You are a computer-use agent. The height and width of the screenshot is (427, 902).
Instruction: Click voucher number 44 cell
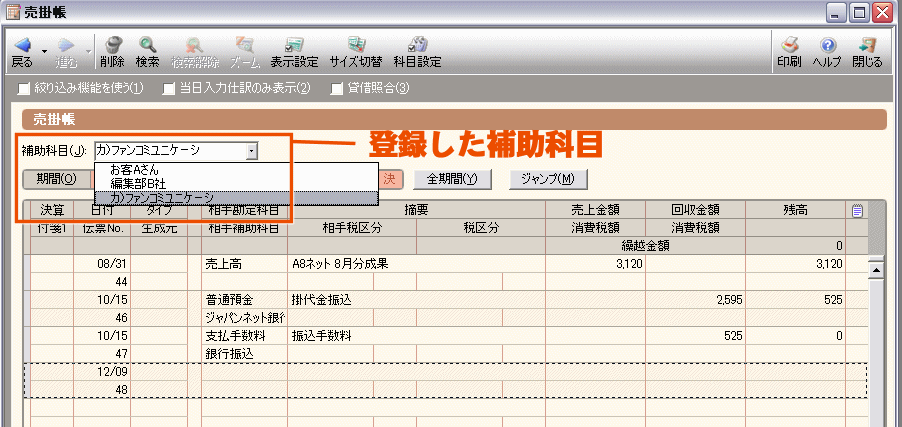(102, 282)
